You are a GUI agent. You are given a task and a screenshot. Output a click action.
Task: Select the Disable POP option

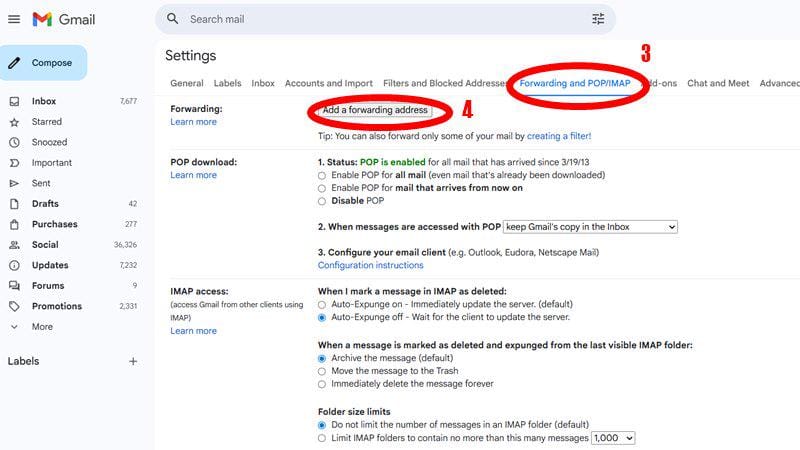321,201
